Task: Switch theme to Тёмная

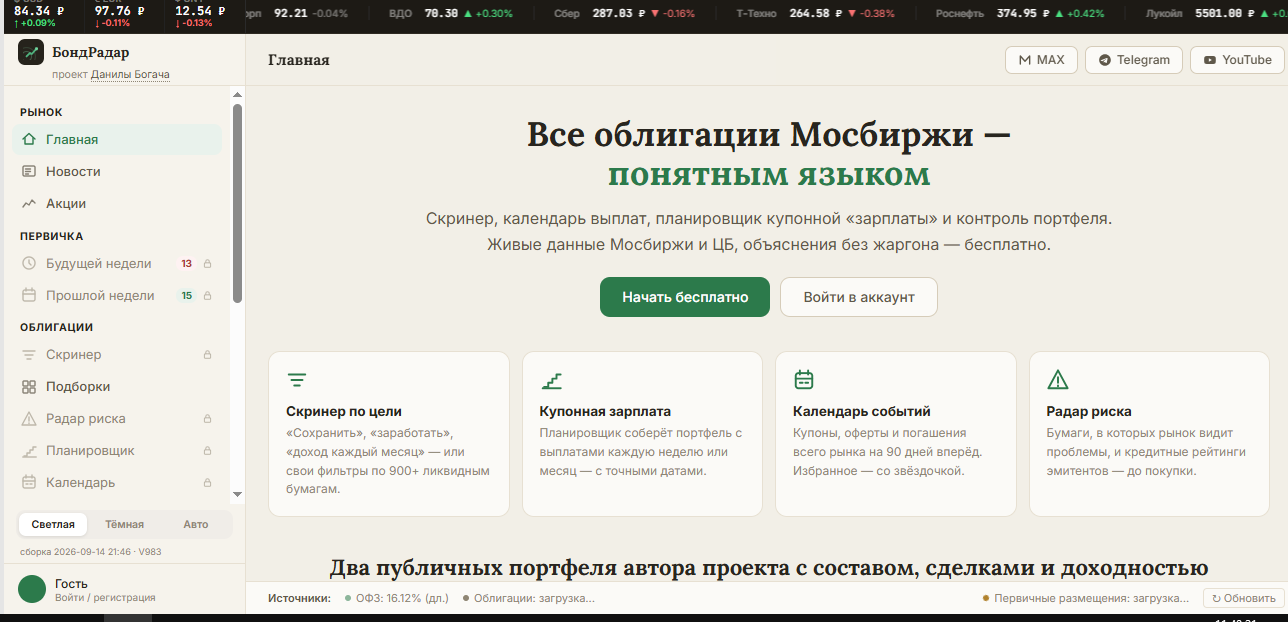Action: (x=125, y=524)
